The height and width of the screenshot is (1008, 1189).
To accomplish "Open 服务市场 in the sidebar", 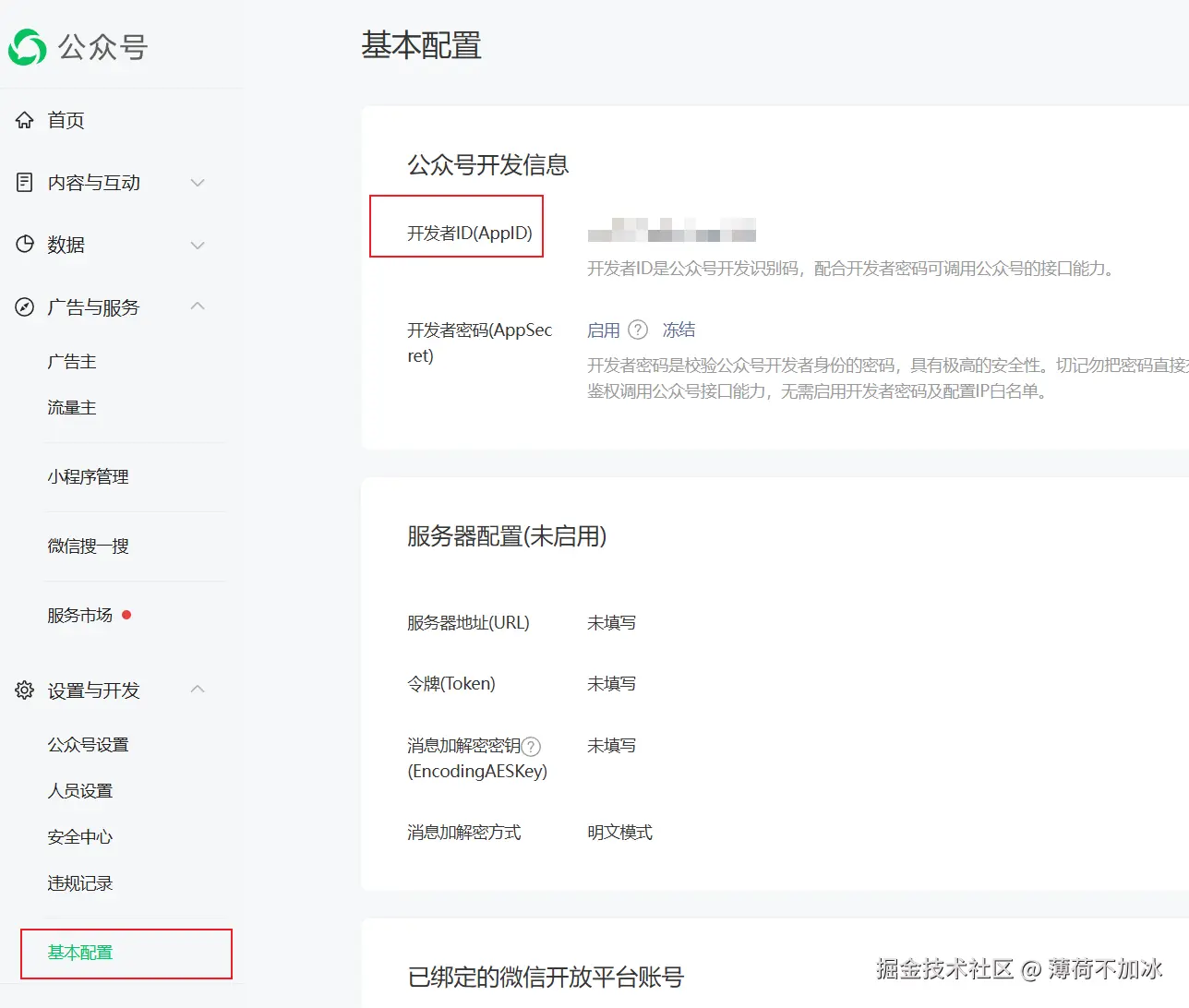I will 79,616.
